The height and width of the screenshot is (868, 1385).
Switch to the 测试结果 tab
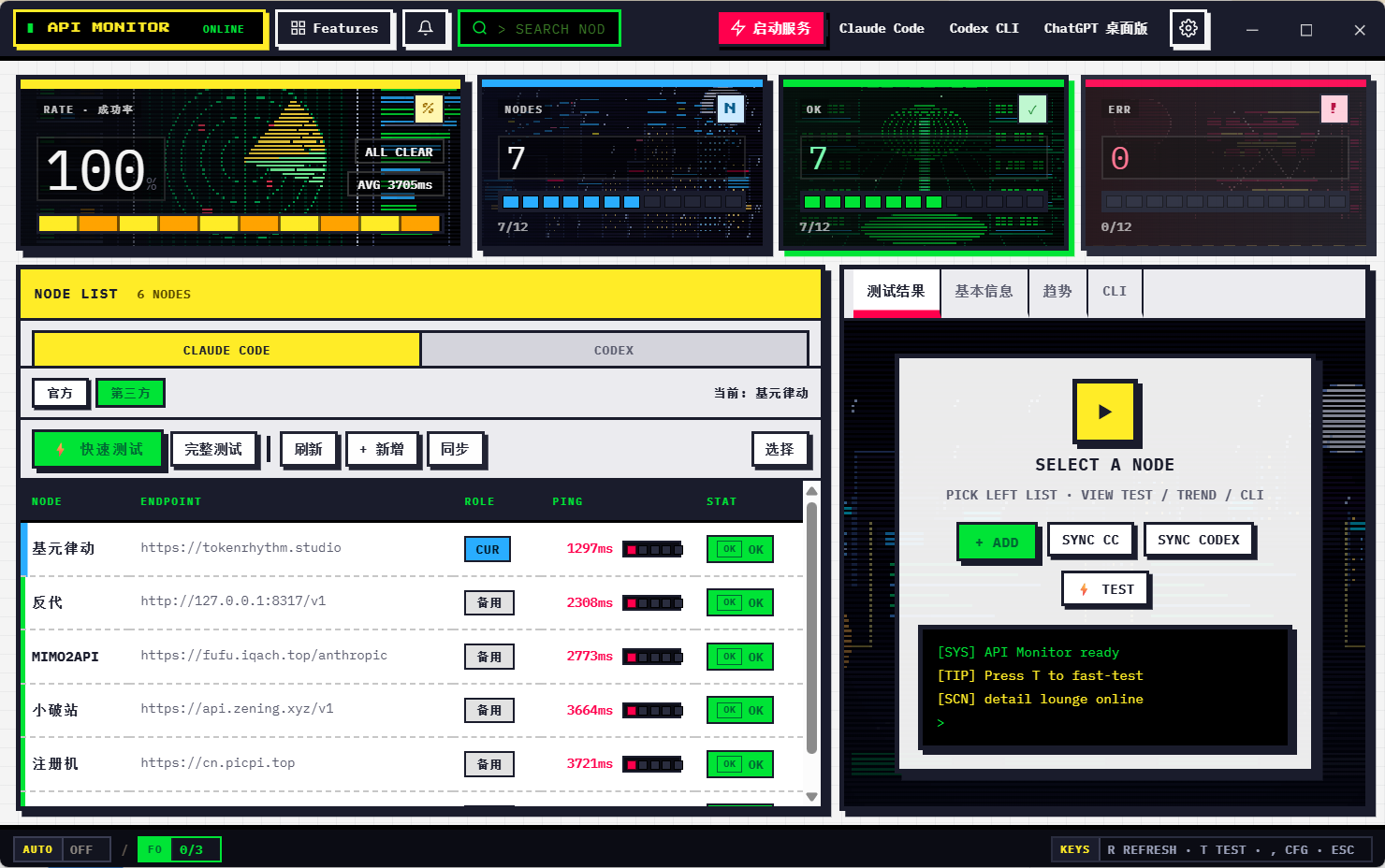coord(896,292)
